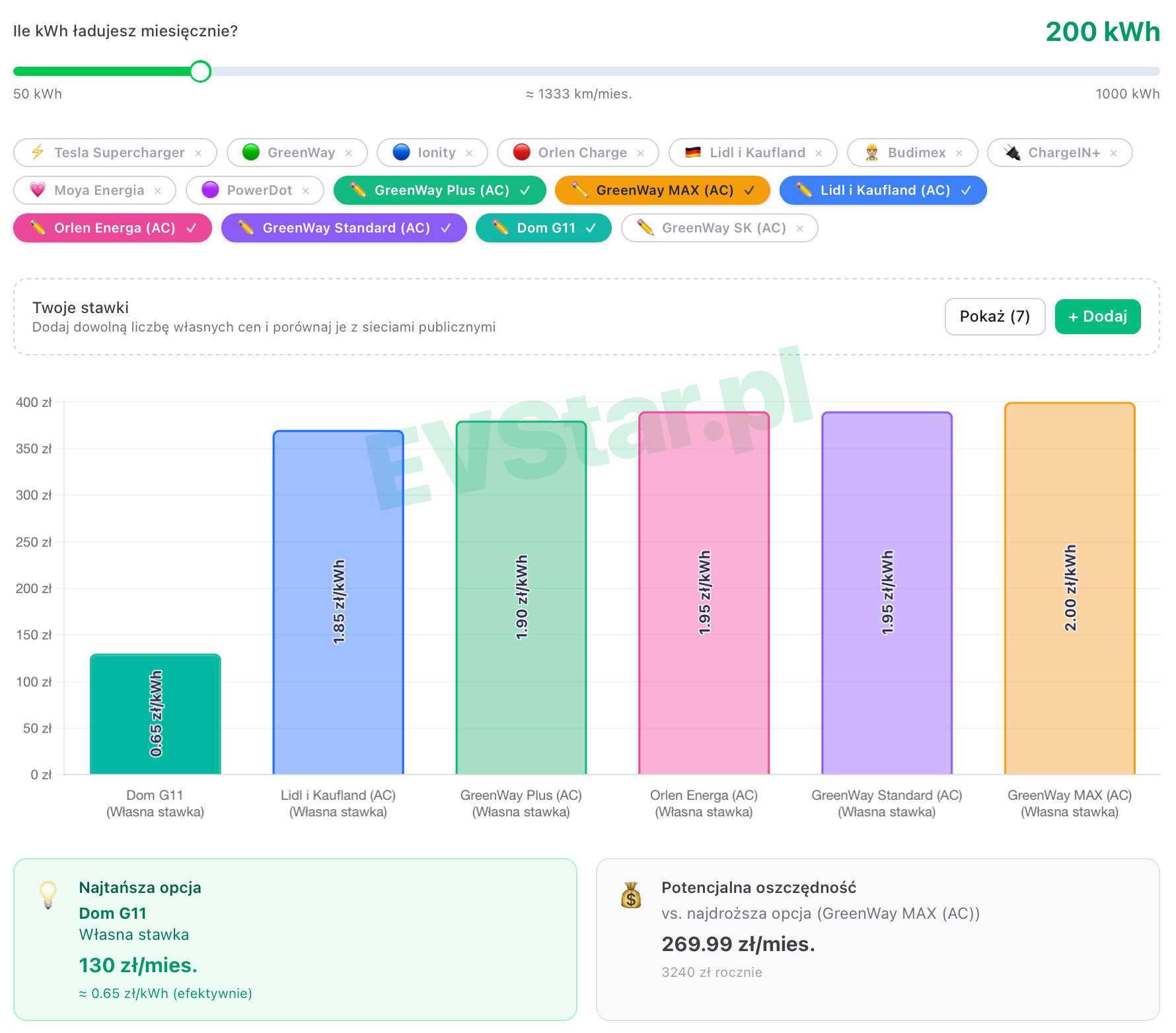Expand custom rates with Pokaż (7)
1176x1033 pixels.
tap(995, 316)
